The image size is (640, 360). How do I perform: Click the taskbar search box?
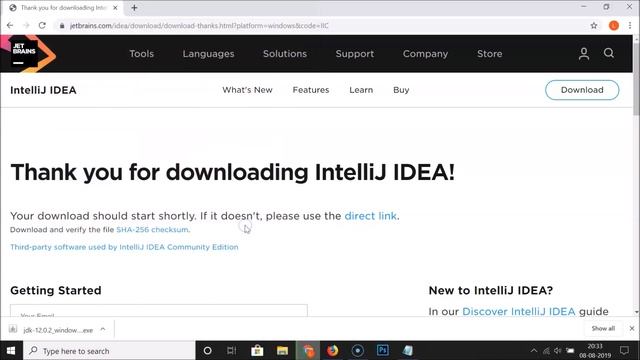[109, 351]
